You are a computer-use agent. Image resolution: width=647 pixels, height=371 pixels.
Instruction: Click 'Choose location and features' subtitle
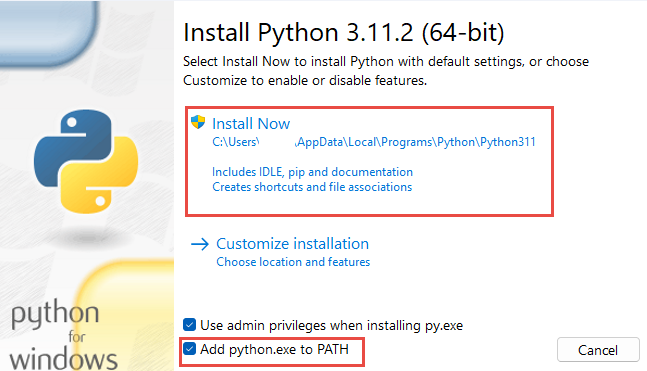pos(293,262)
